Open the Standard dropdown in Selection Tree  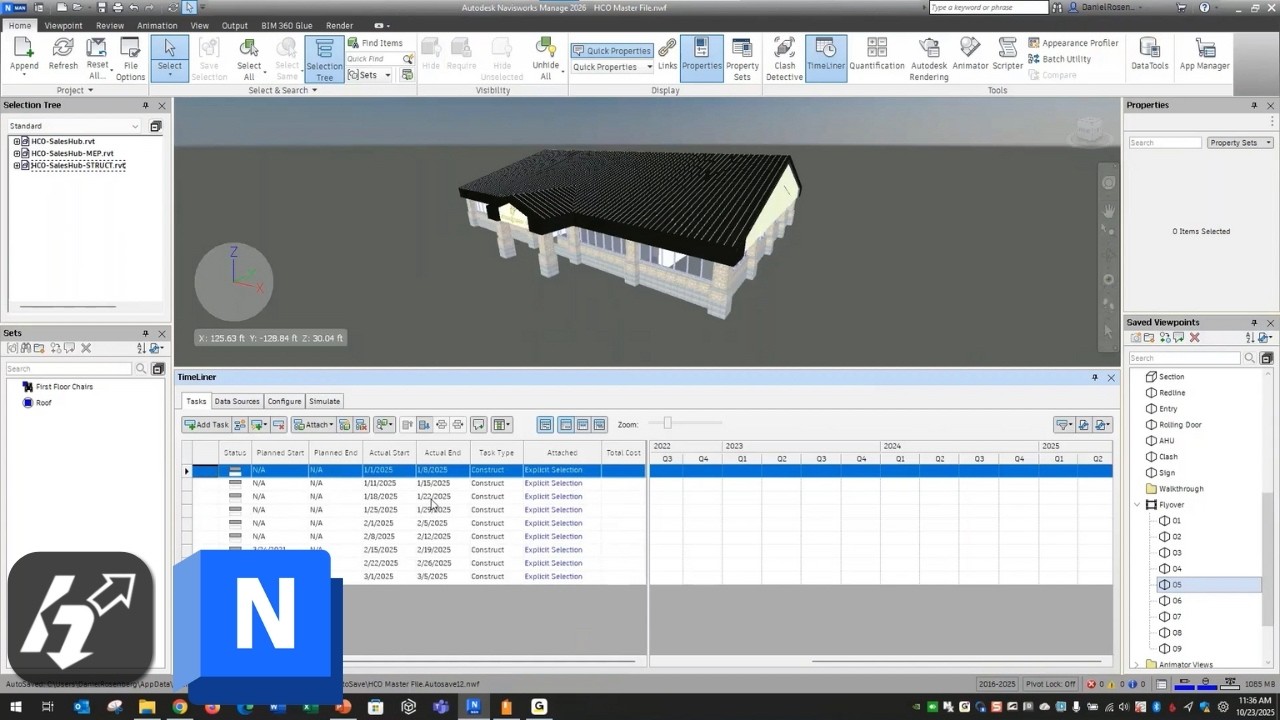click(74, 126)
